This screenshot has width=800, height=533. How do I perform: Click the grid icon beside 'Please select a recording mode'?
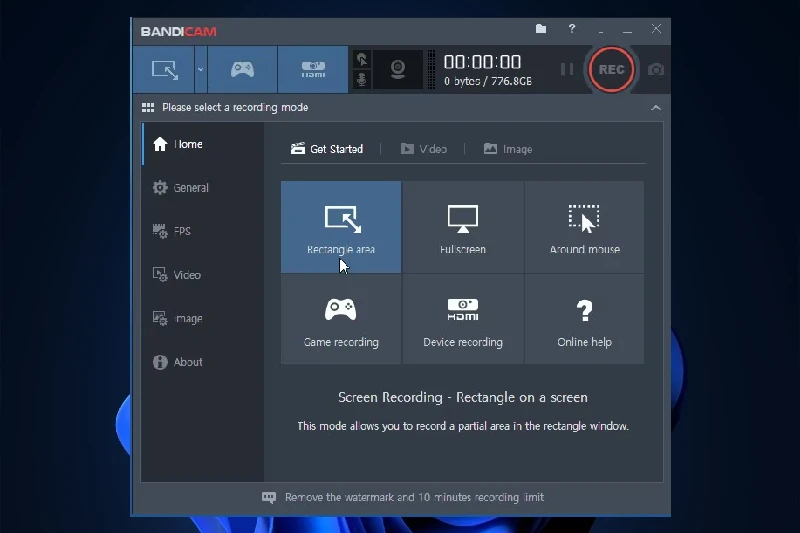pos(148,107)
